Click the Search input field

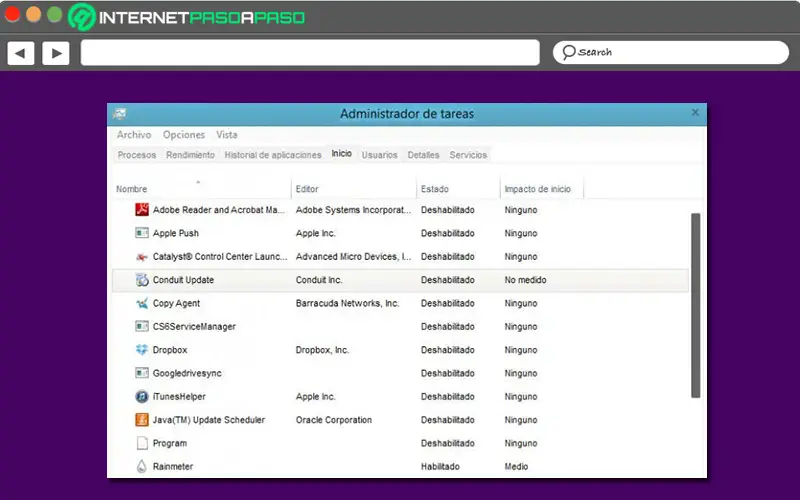[670, 52]
